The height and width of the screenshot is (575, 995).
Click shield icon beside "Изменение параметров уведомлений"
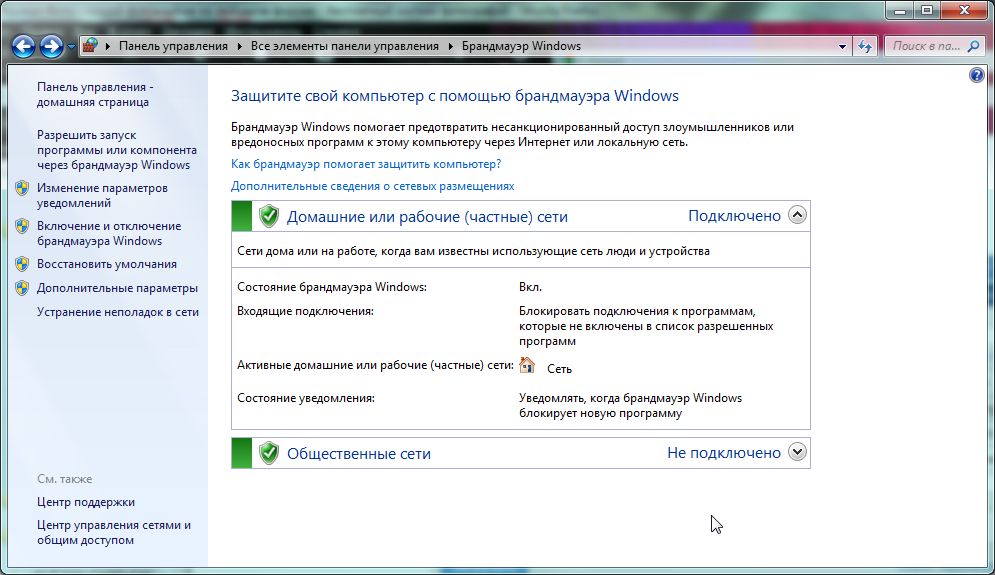(22, 188)
